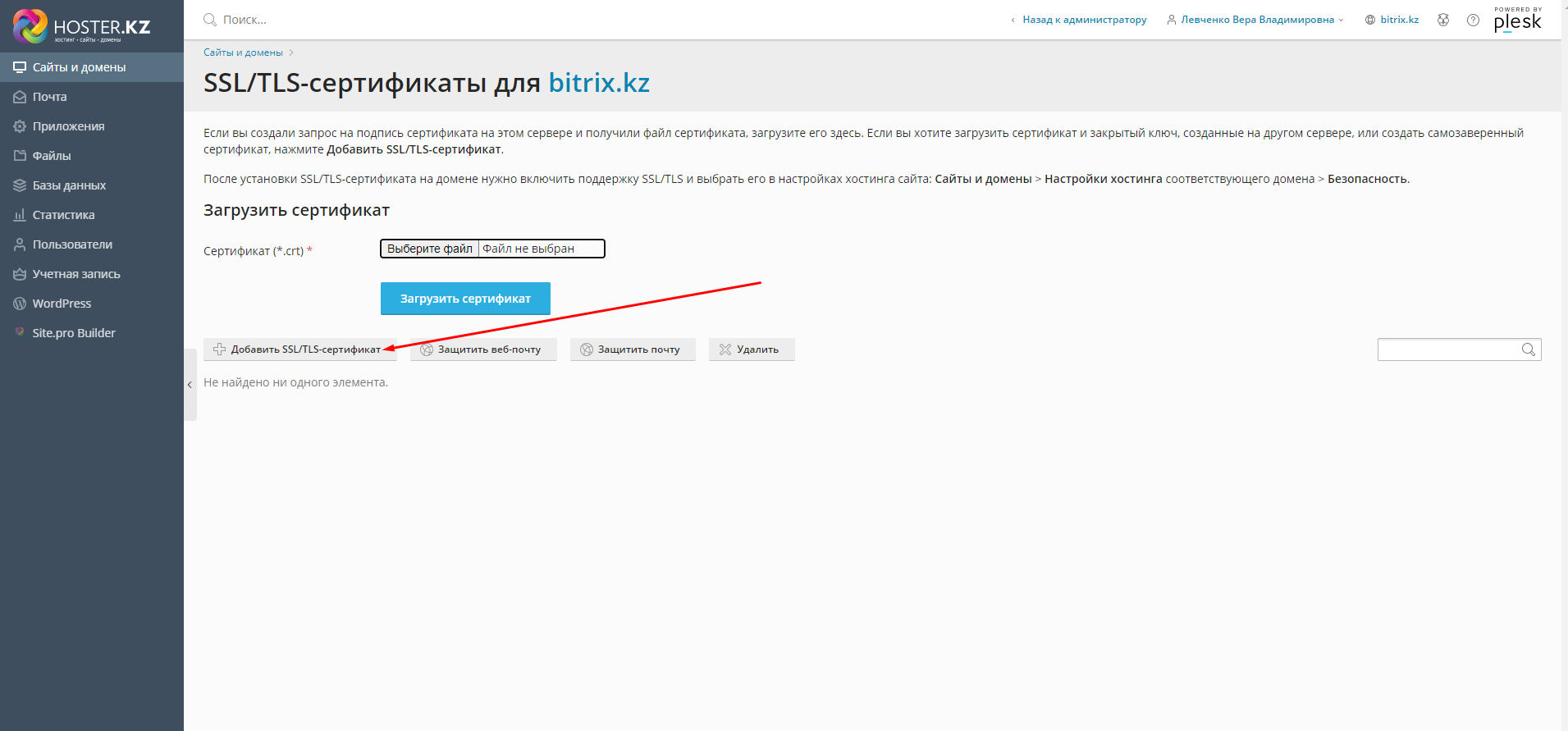1568x731 pixels.
Task: Click Загрузить сертификат button
Action: click(465, 299)
